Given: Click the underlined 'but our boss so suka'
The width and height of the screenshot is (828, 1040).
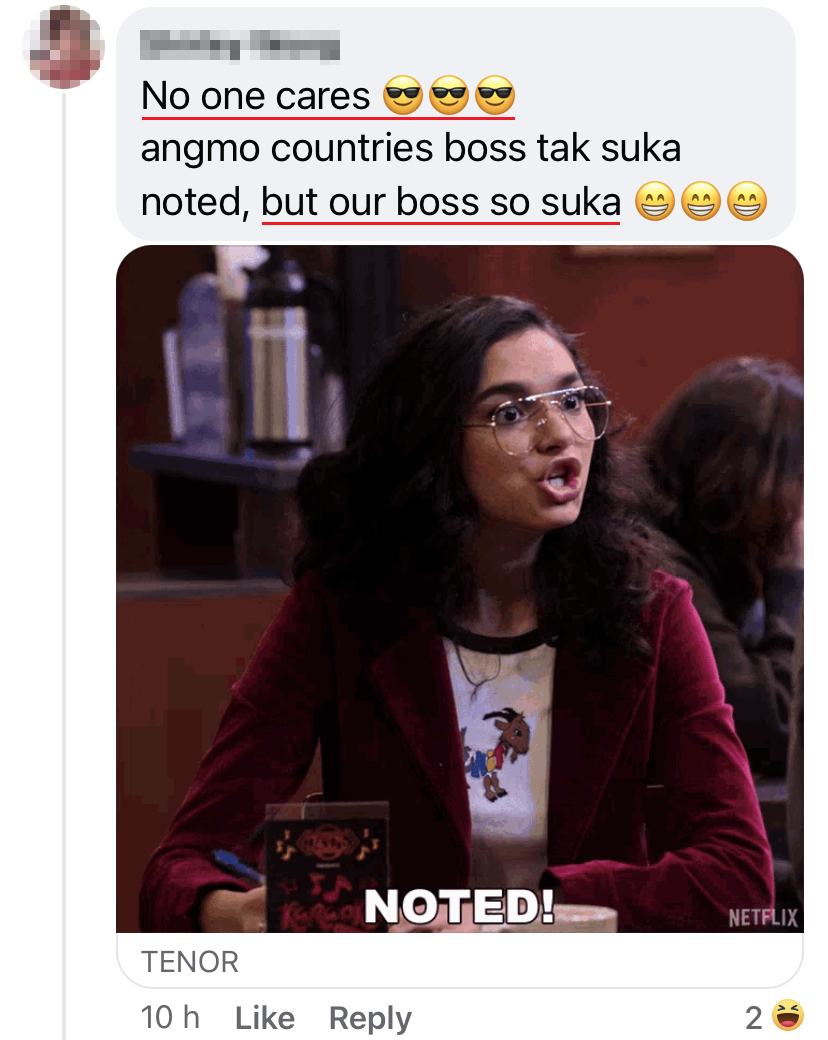Looking at the screenshot, I should tap(441, 202).
